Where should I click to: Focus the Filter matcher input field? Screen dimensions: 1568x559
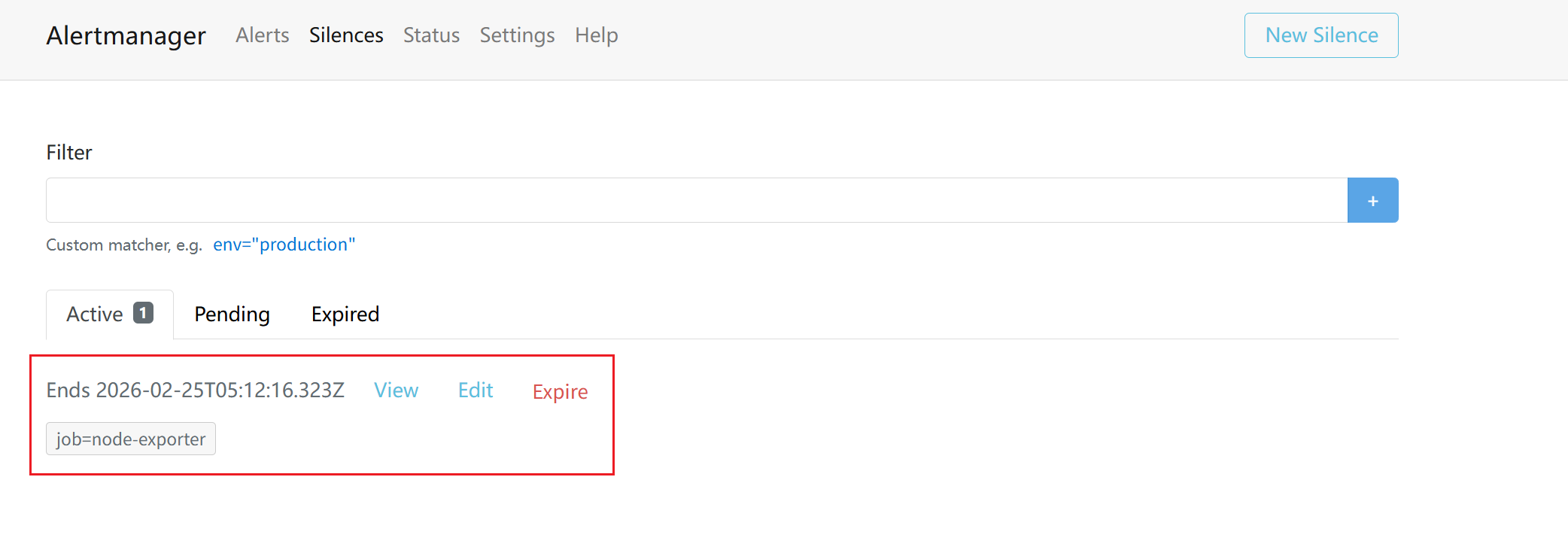pyautogui.click(x=696, y=201)
